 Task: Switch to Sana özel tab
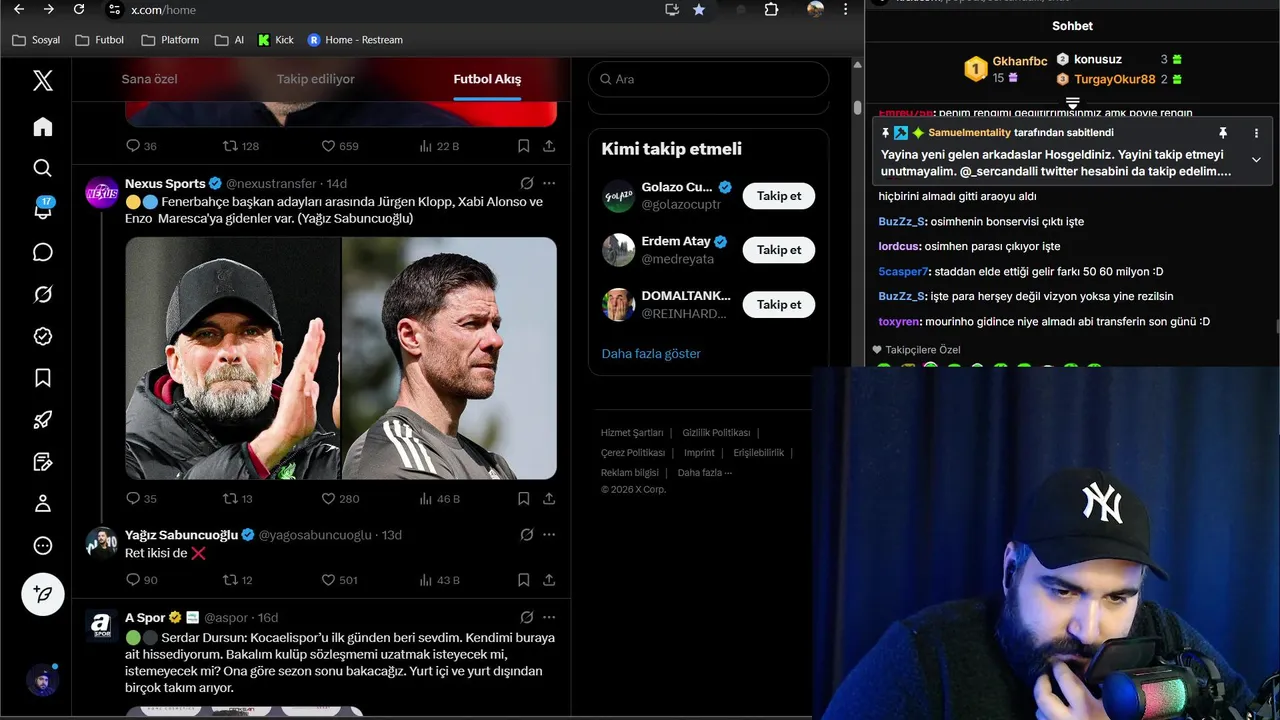[149, 79]
